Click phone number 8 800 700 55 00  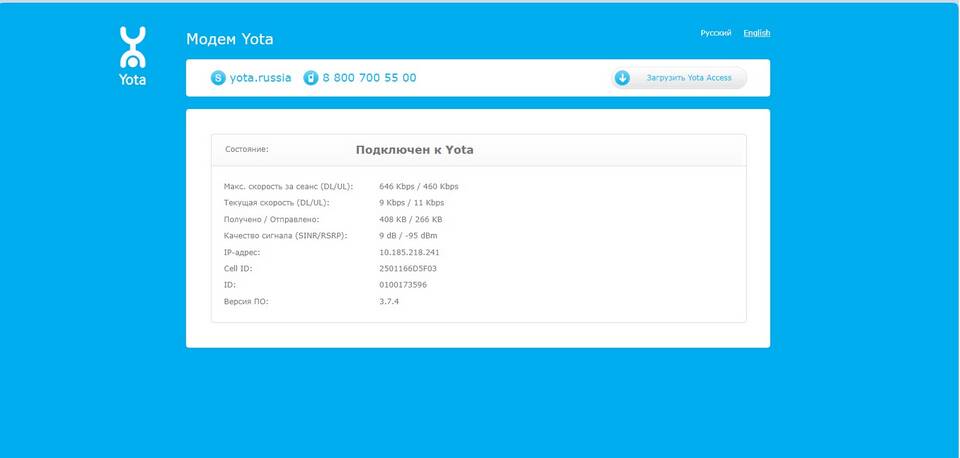tap(369, 78)
